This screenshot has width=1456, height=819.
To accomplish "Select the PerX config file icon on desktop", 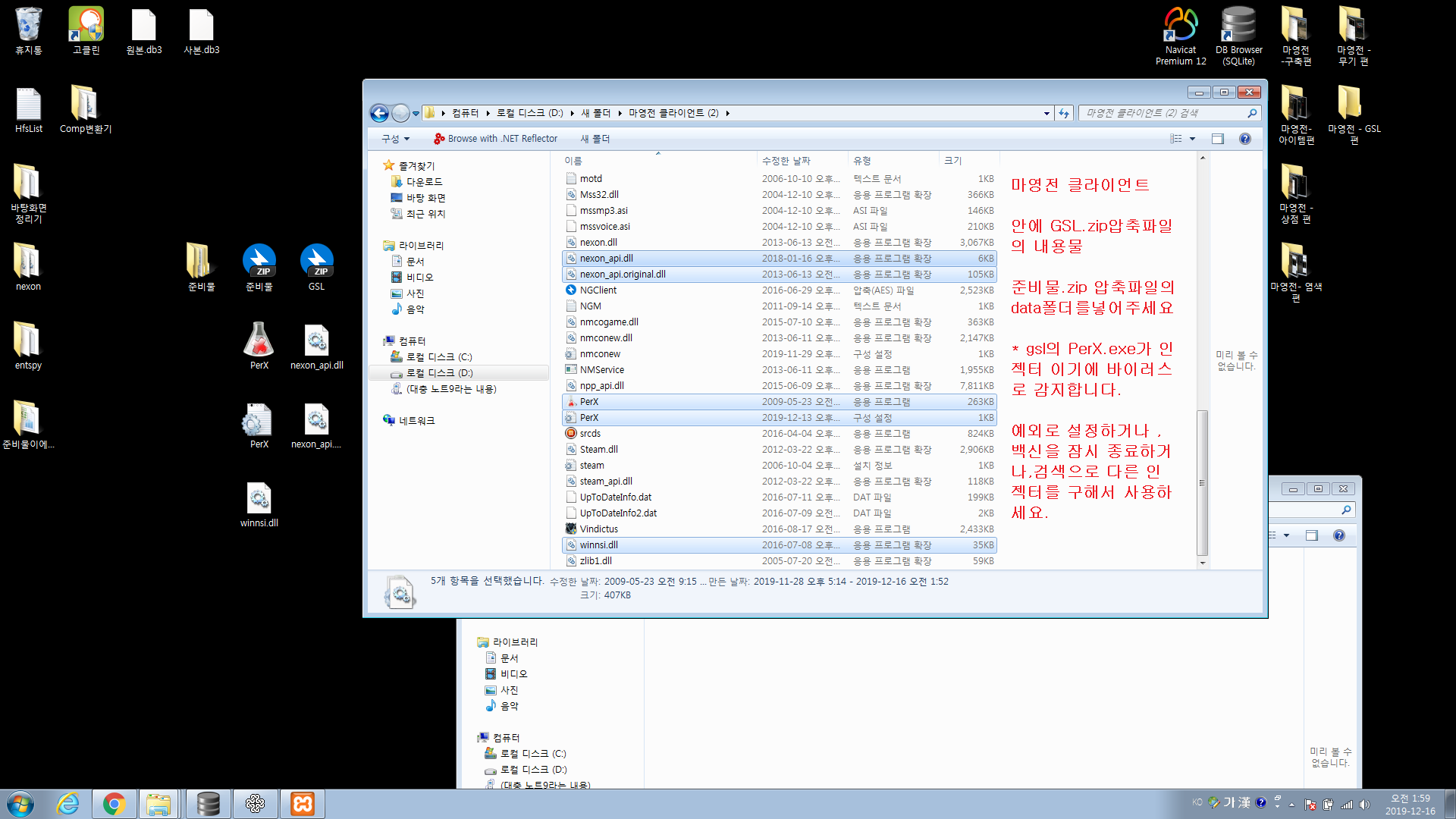I will [259, 425].
